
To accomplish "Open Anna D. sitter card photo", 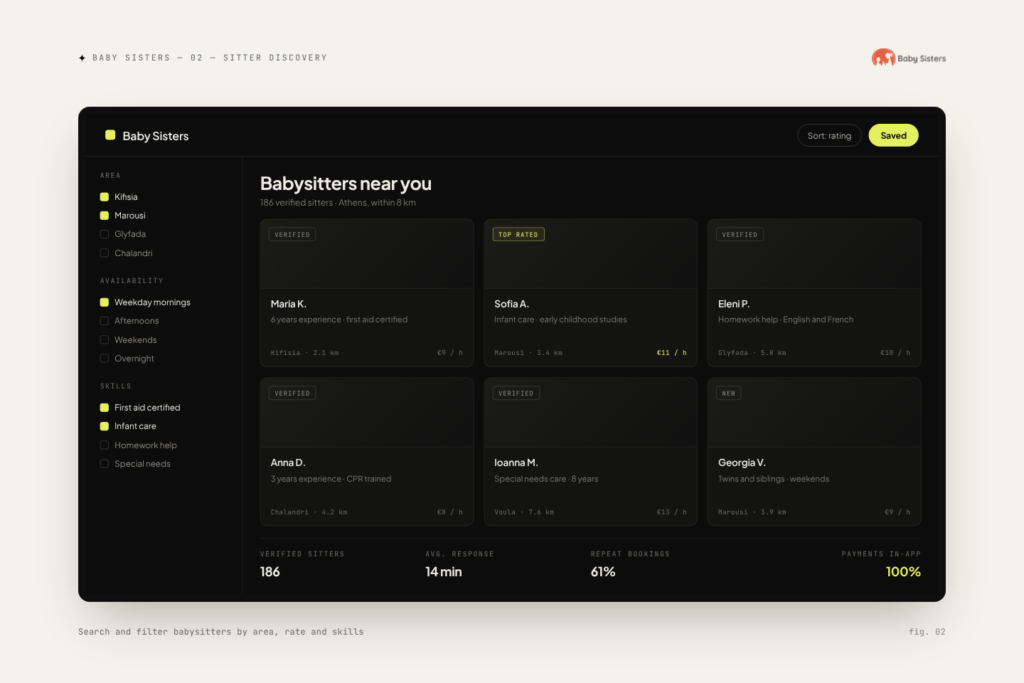I will click(367, 413).
